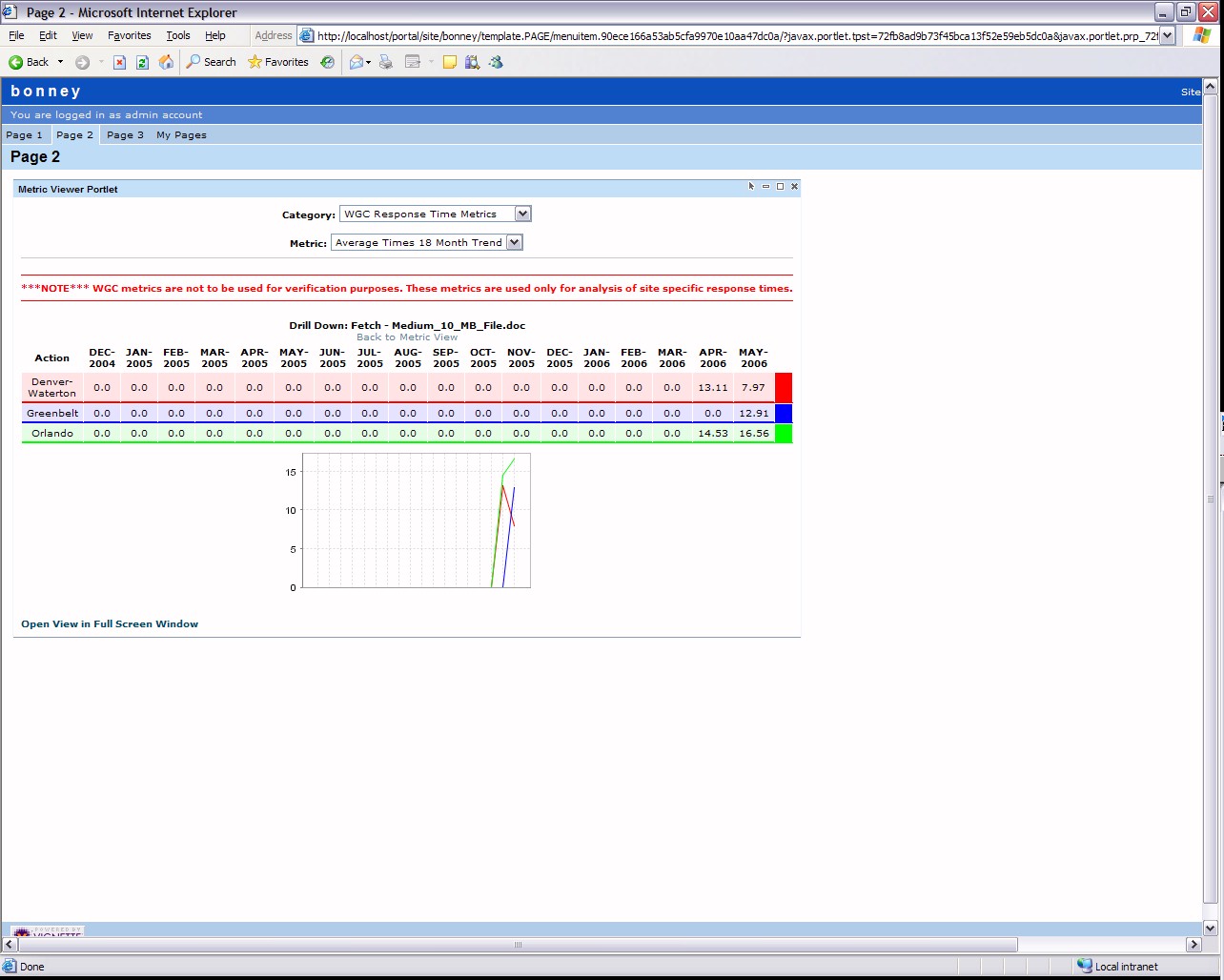Click the Messenger buddy toolbar icon

coord(496,62)
